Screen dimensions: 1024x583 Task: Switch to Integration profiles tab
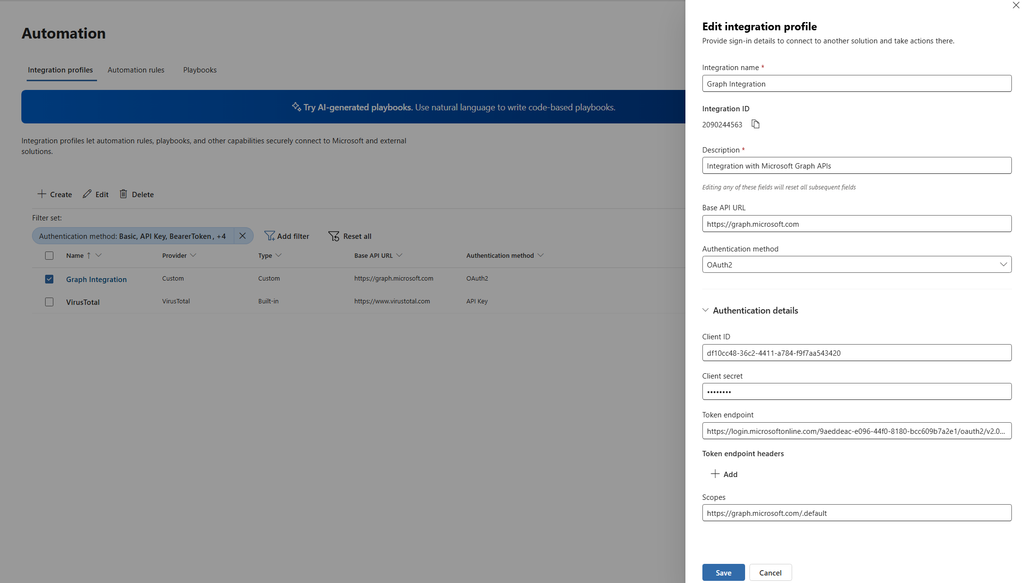(x=60, y=70)
